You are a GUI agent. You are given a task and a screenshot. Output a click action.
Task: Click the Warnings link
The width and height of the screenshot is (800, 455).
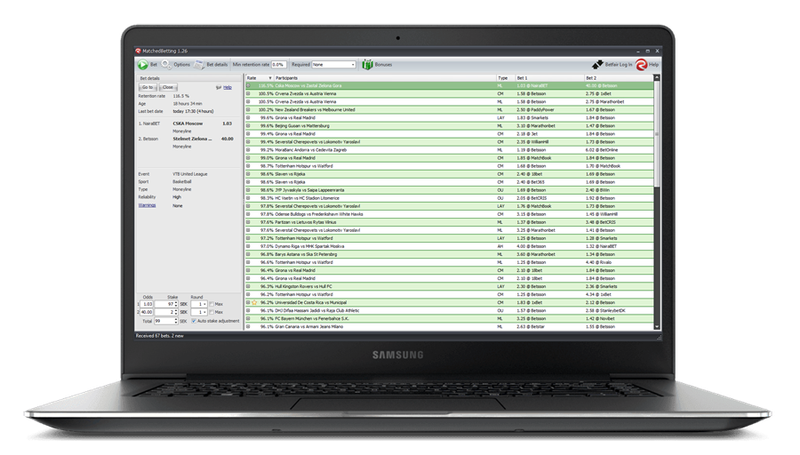pos(147,206)
